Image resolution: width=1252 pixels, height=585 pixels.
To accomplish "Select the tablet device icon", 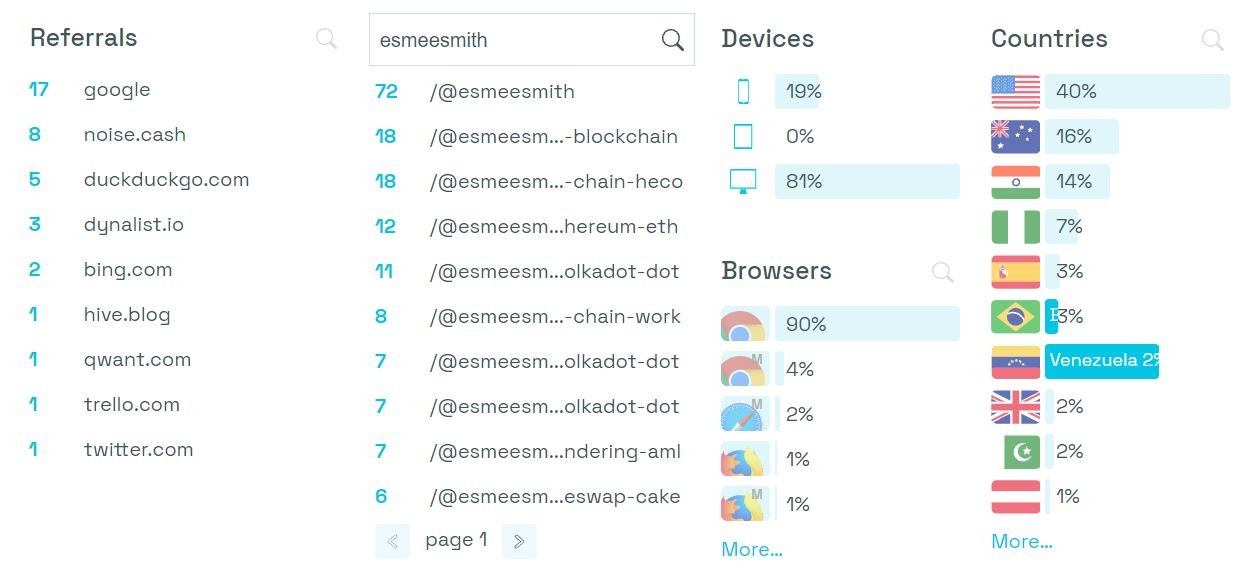I will (743, 137).
